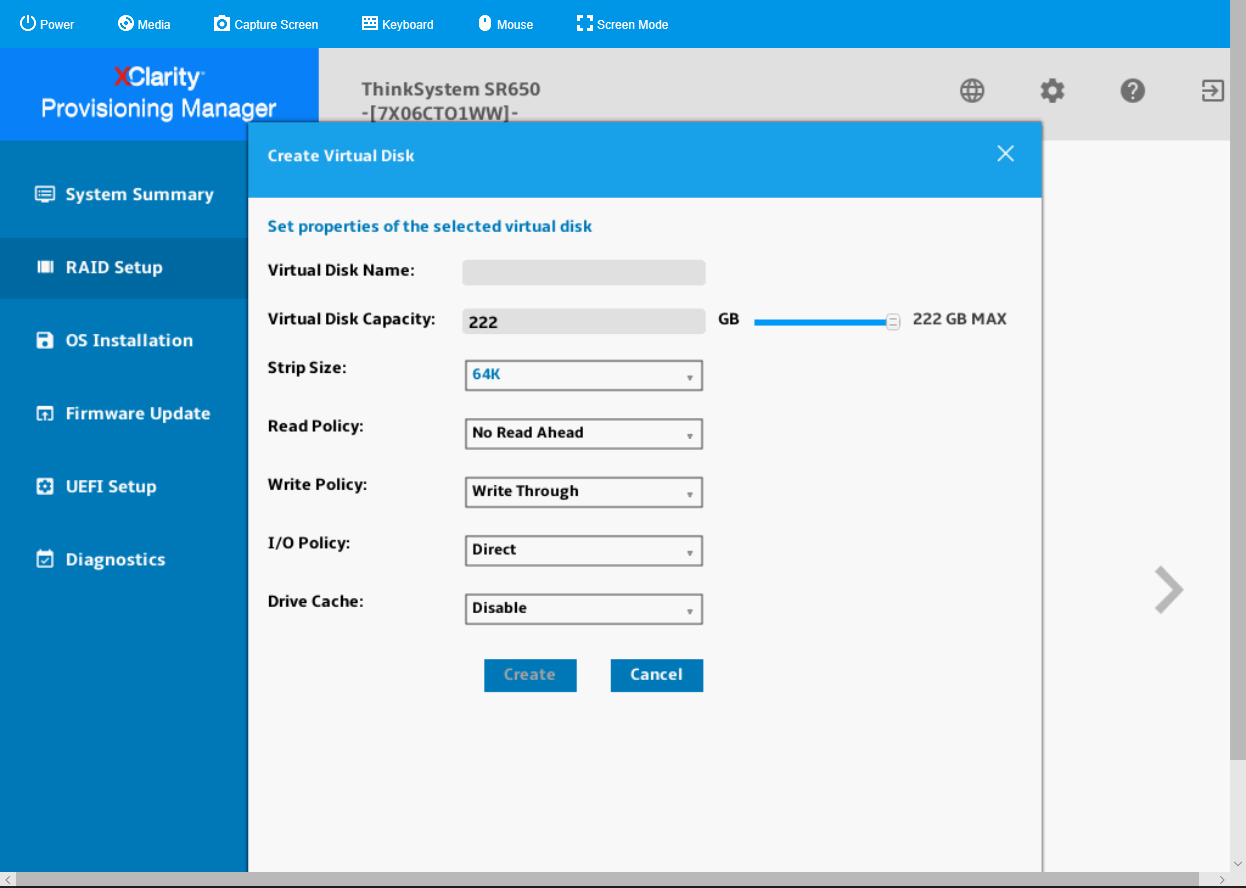Select Firmware Update in sidebar
1246x888 pixels.
[x=137, y=413]
